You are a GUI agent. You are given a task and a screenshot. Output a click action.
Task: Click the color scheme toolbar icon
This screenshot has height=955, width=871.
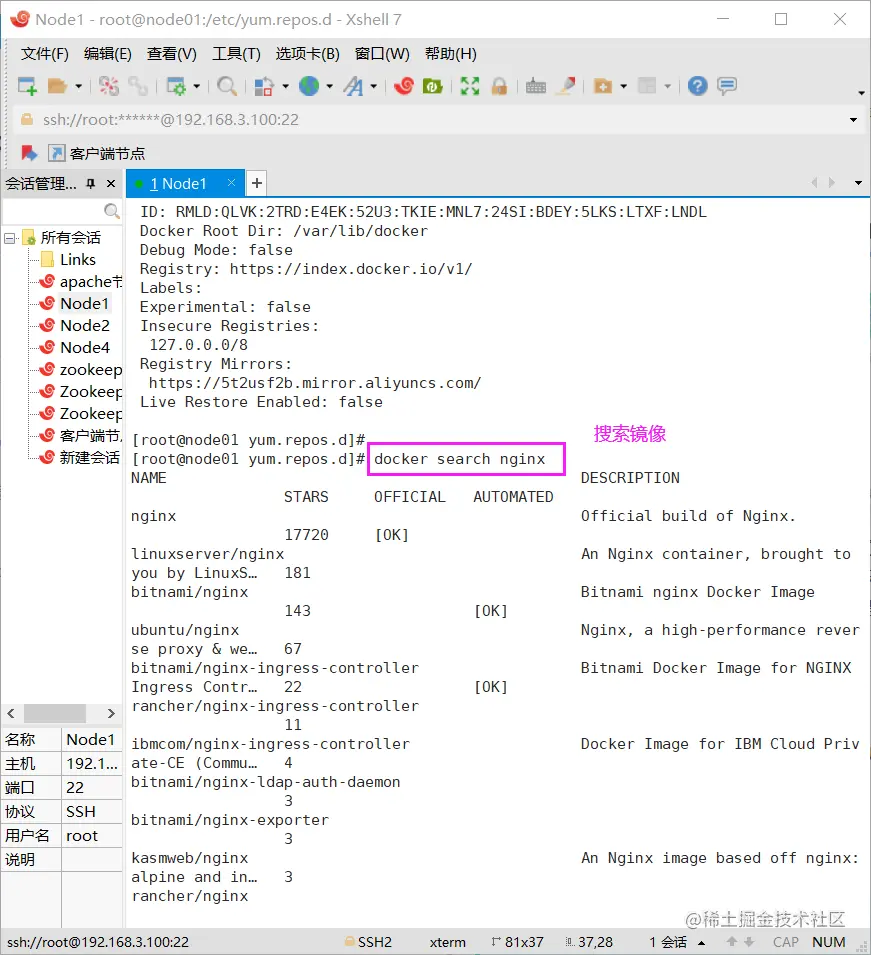[264, 86]
